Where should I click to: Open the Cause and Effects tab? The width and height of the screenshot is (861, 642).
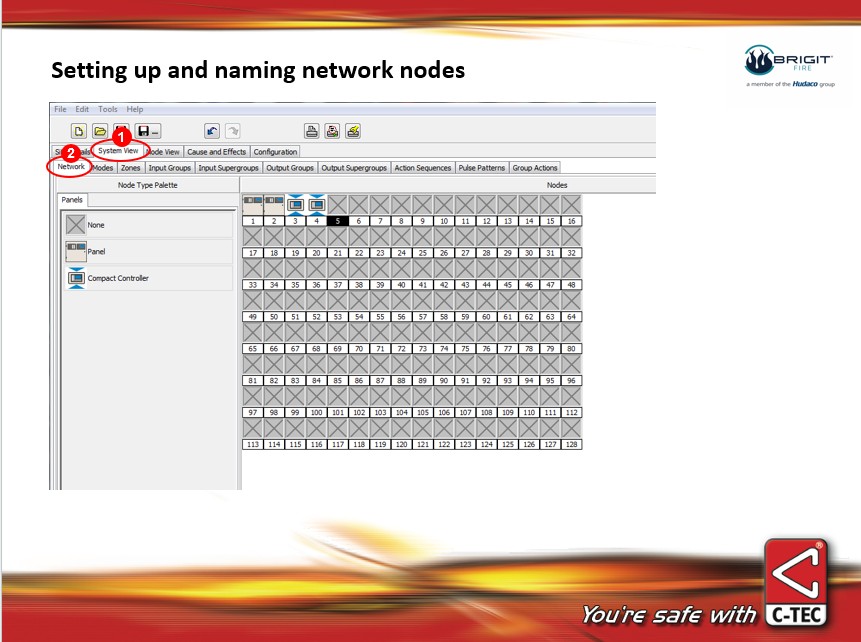click(216, 152)
